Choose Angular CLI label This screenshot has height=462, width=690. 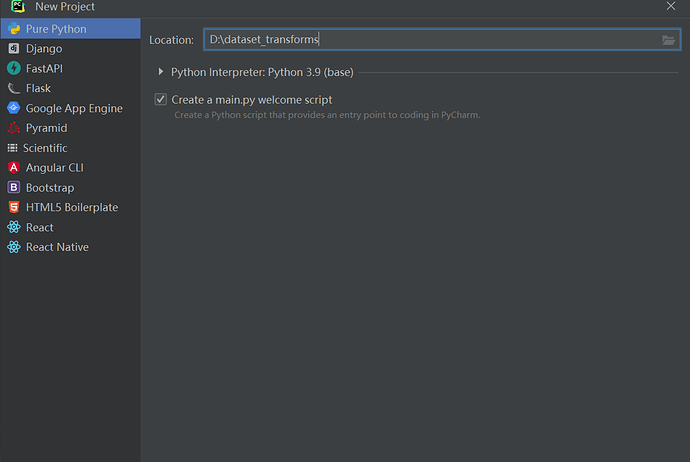point(55,168)
